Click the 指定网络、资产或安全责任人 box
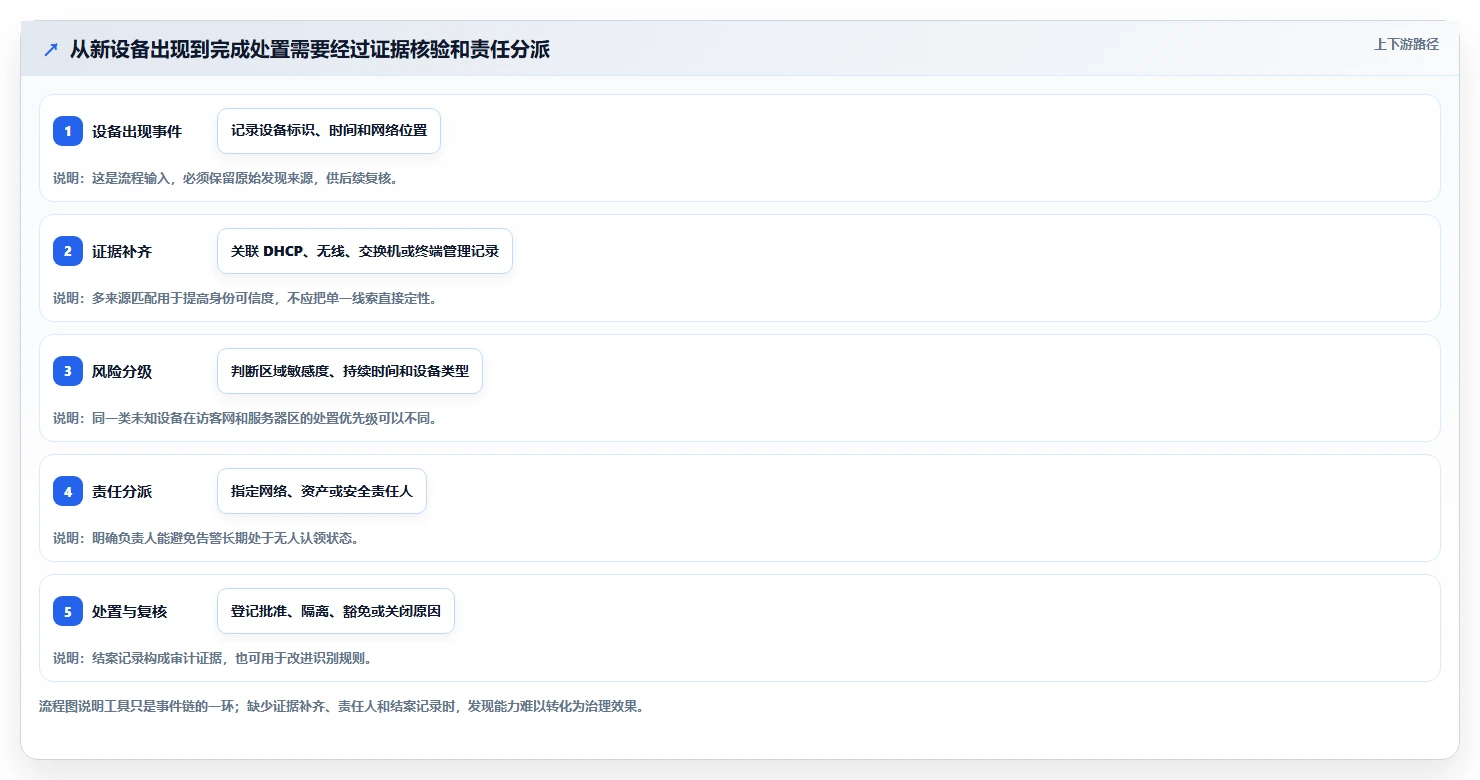The height and width of the screenshot is (780, 1480). pyautogui.click(x=322, y=491)
